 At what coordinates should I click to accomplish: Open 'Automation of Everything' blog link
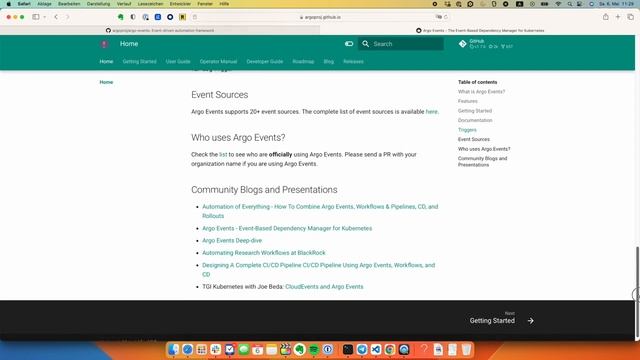click(320, 211)
